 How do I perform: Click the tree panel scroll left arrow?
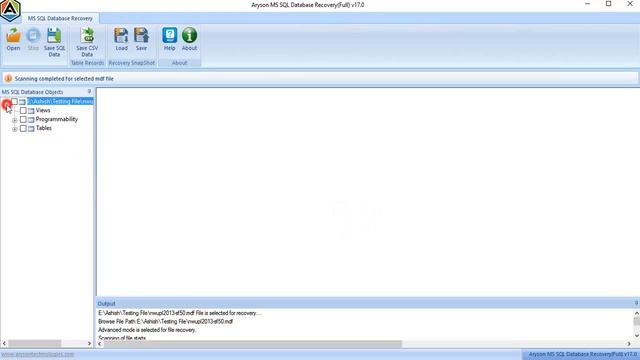tap(4, 344)
